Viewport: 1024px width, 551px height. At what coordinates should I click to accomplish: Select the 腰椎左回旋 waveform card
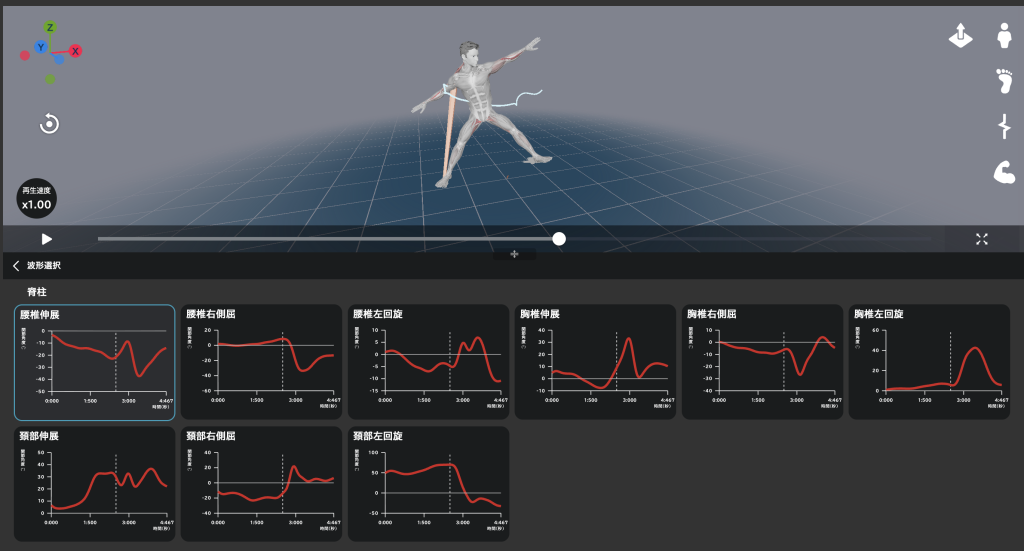[x=428, y=362]
